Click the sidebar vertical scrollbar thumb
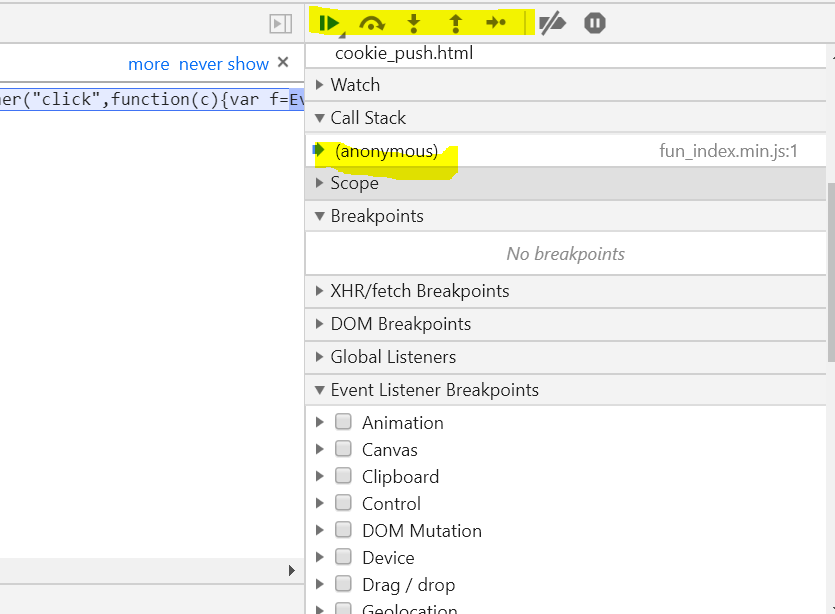Screen dimensions: 835x614 [x=831, y=272]
